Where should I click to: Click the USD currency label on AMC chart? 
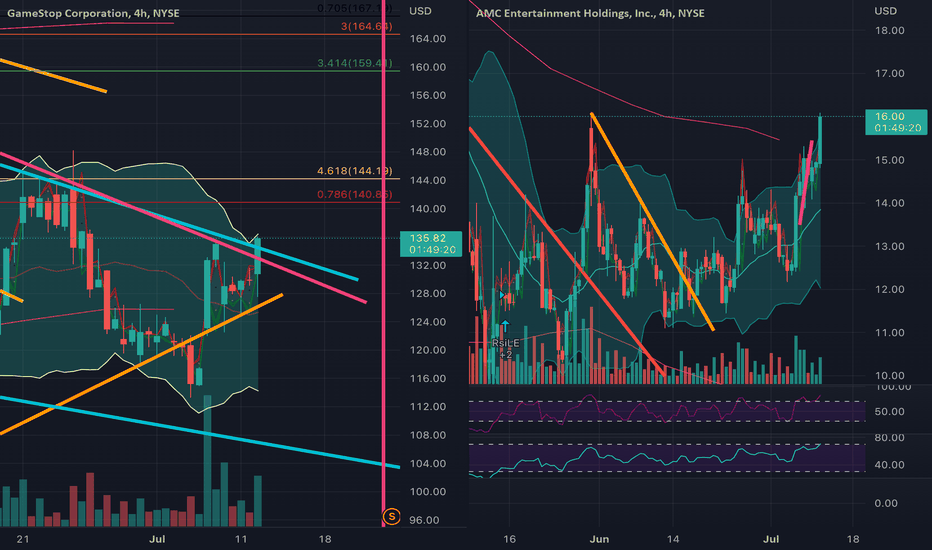tap(886, 11)
